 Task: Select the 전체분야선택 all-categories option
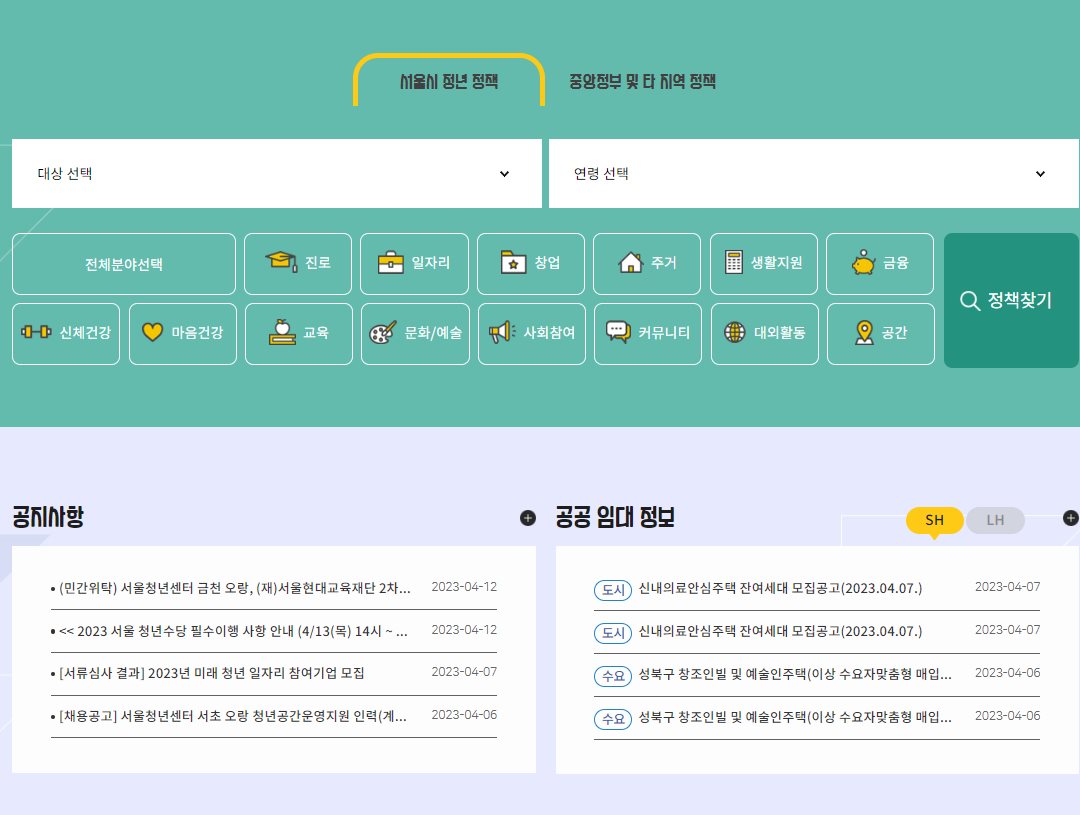pos(124,263)
